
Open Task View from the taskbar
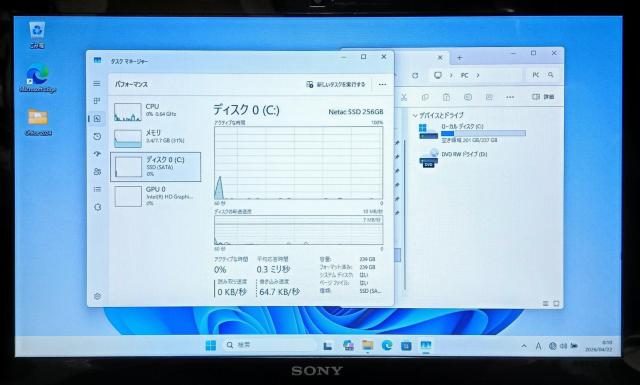328,346
